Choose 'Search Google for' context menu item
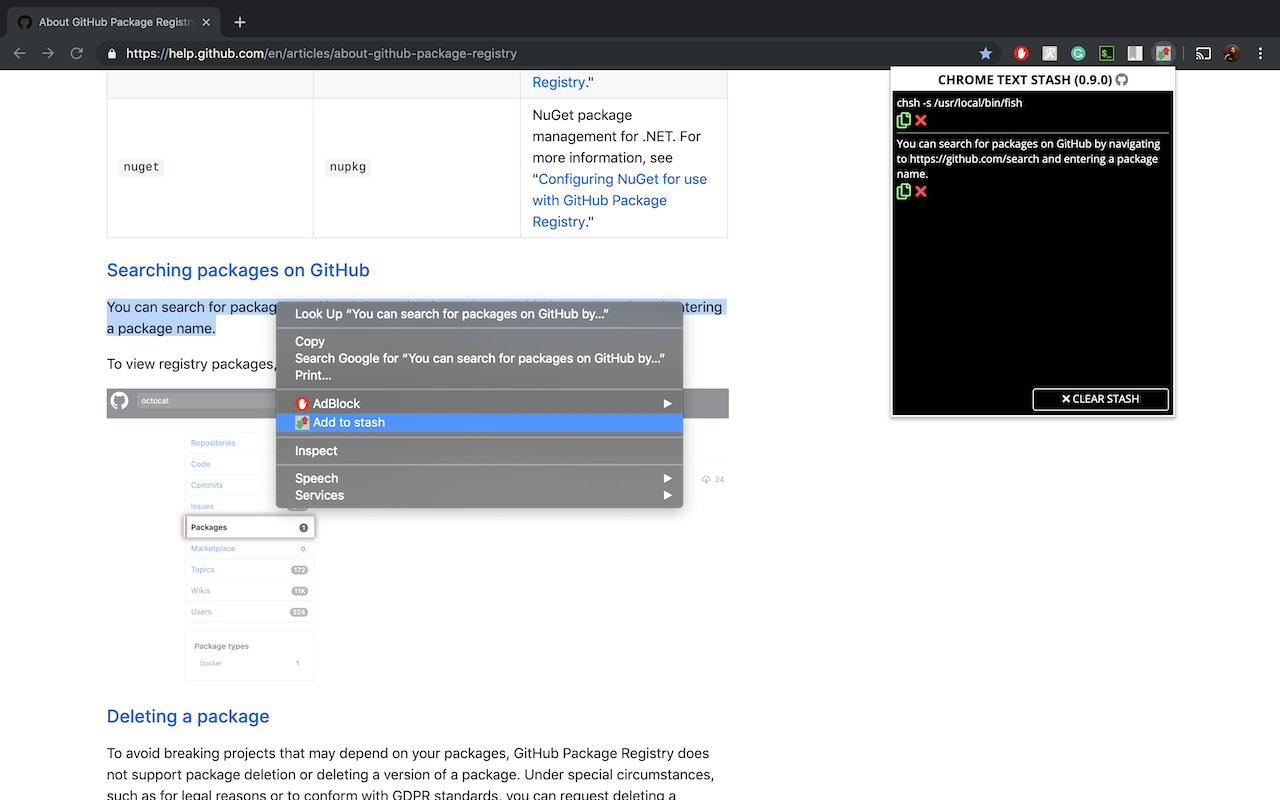The width and height of the screenshot is (1280, 800). pyautogui.click(x=479, y=358)
